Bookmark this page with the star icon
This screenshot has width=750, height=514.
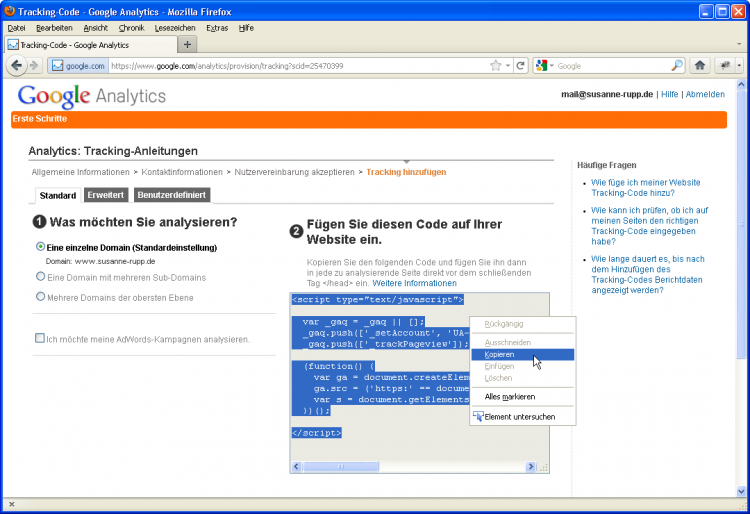point(495,66)
